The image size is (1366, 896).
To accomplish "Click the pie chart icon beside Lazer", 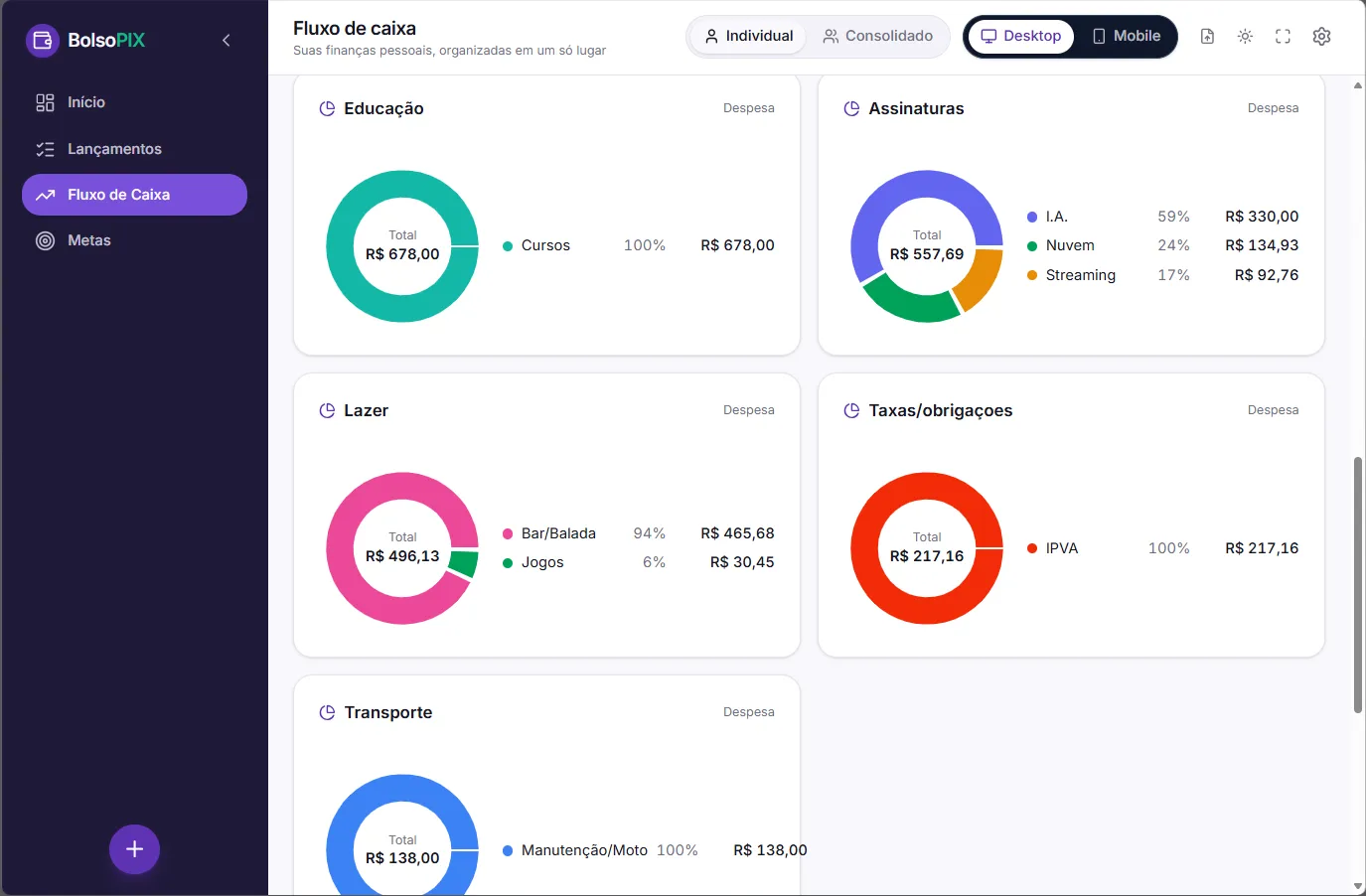I will click(327, 410).
